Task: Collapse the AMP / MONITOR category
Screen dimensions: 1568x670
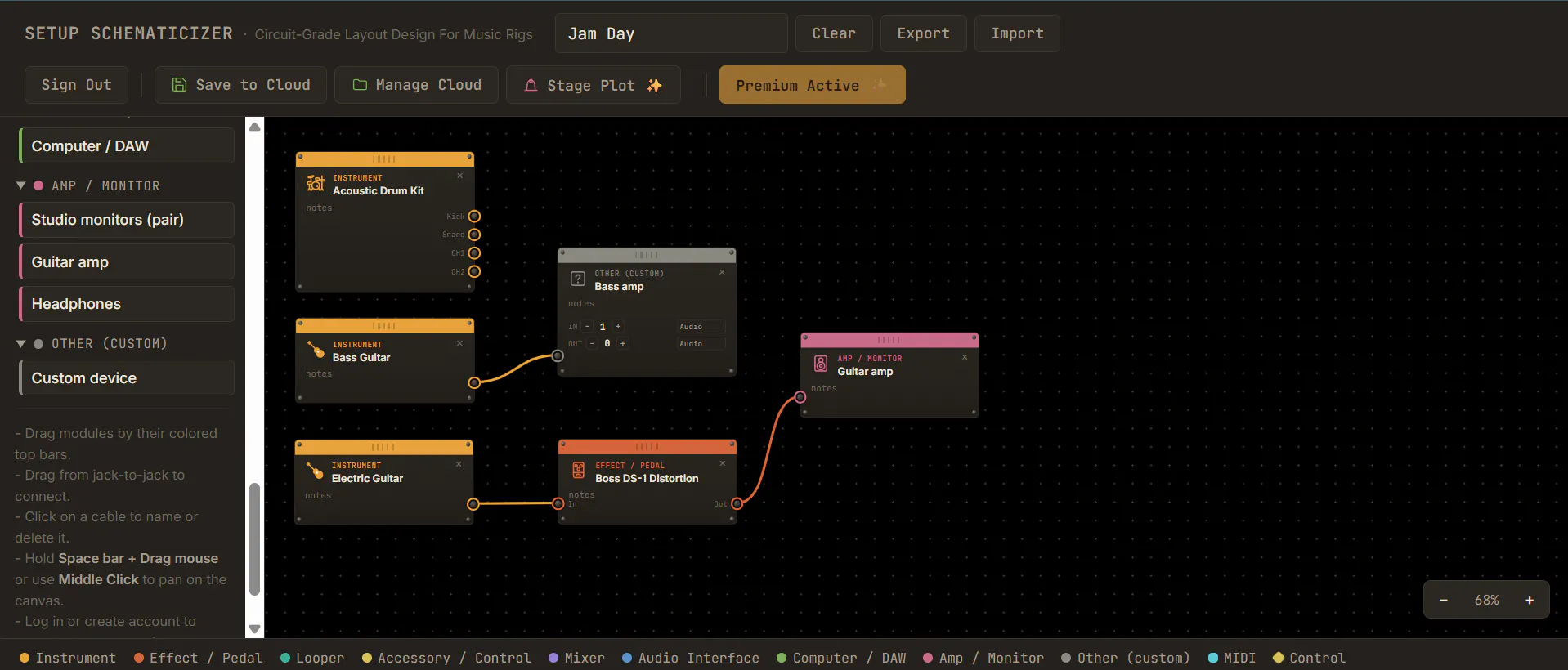Action: 21,185
